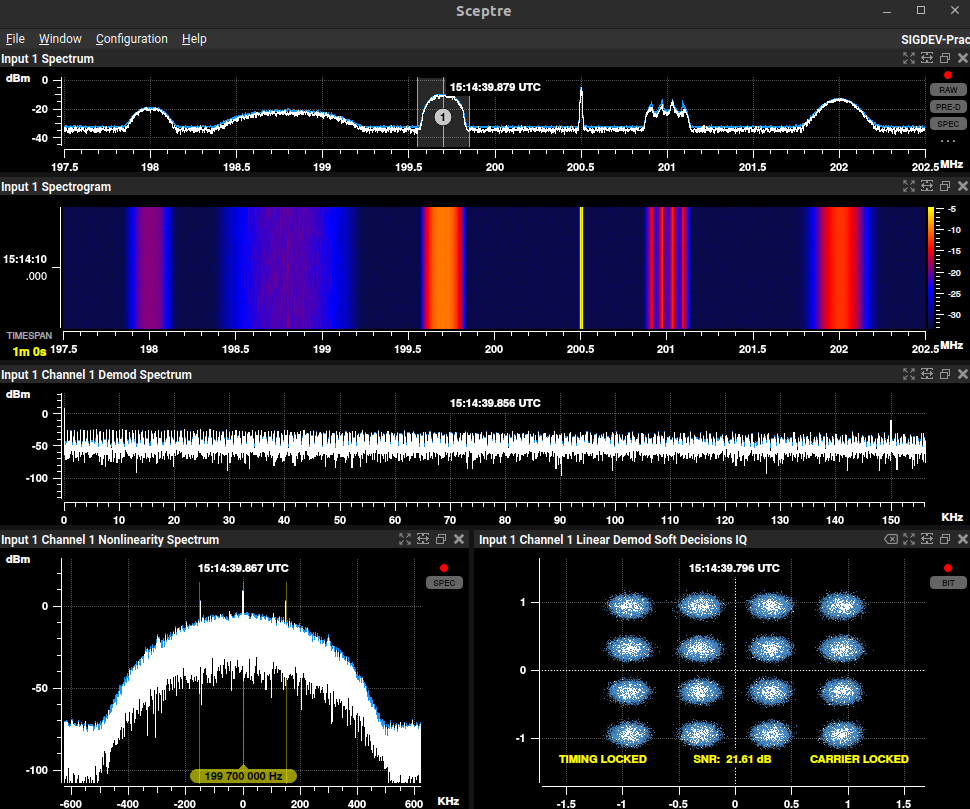The height and width of the screenshot is (809, 970).
Task: Click the clear (backspace) icon on IQ panel
Action: pos(891,540)
